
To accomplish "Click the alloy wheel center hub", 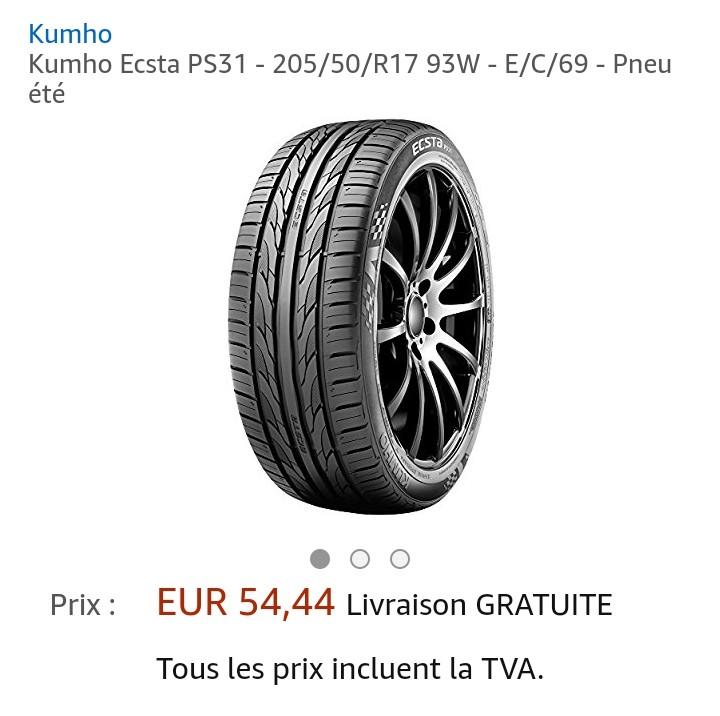I will click(416, 313).
